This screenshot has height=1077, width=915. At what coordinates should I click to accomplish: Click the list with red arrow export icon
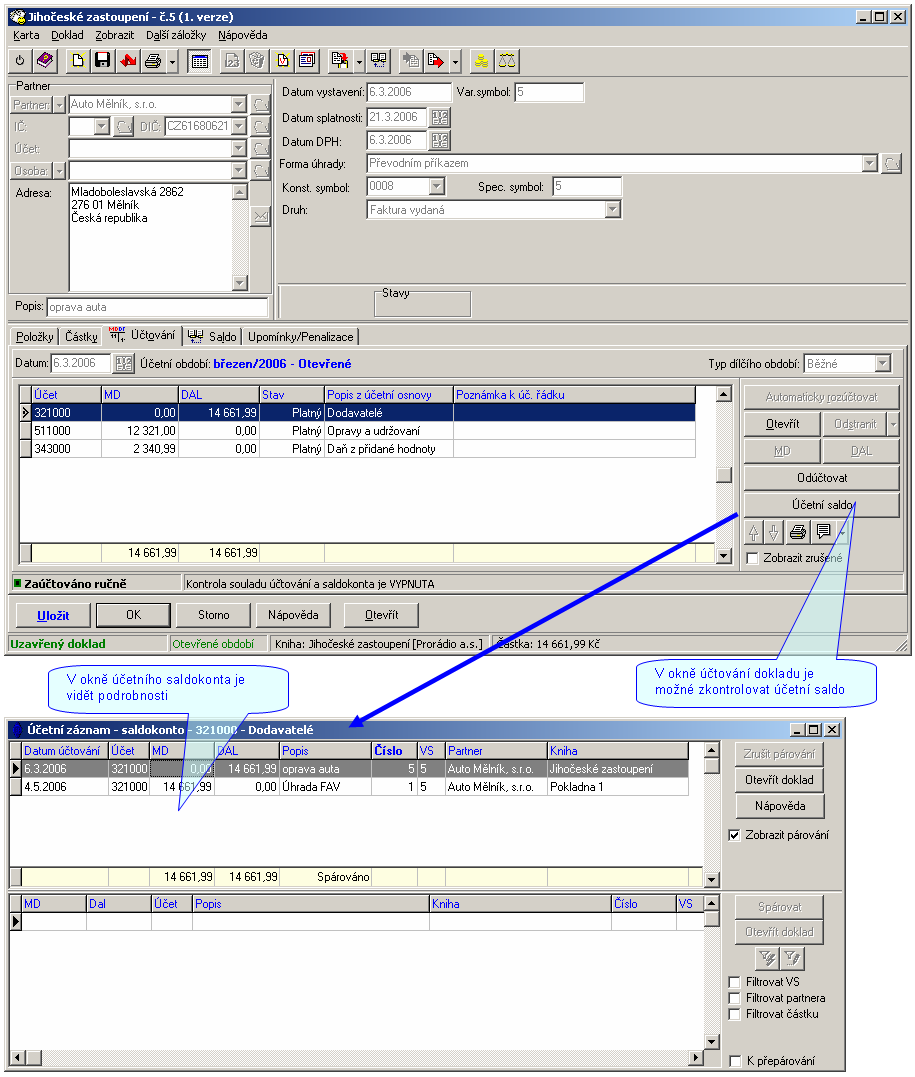click(x=436, y=61)
